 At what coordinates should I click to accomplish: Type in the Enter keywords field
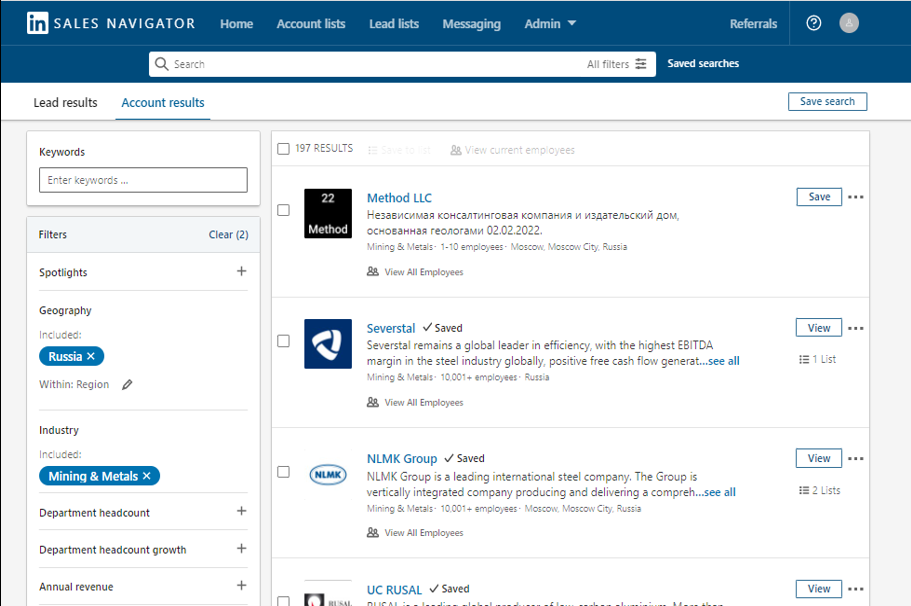(143, 180)
